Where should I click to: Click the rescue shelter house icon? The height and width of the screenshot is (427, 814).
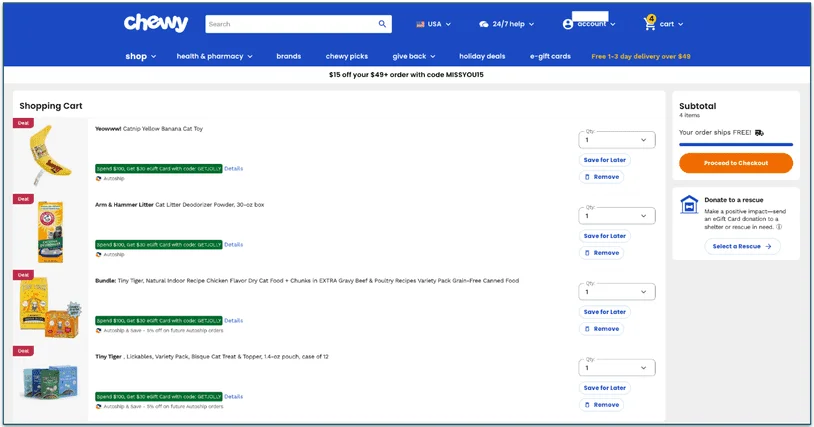pos(689,204)
